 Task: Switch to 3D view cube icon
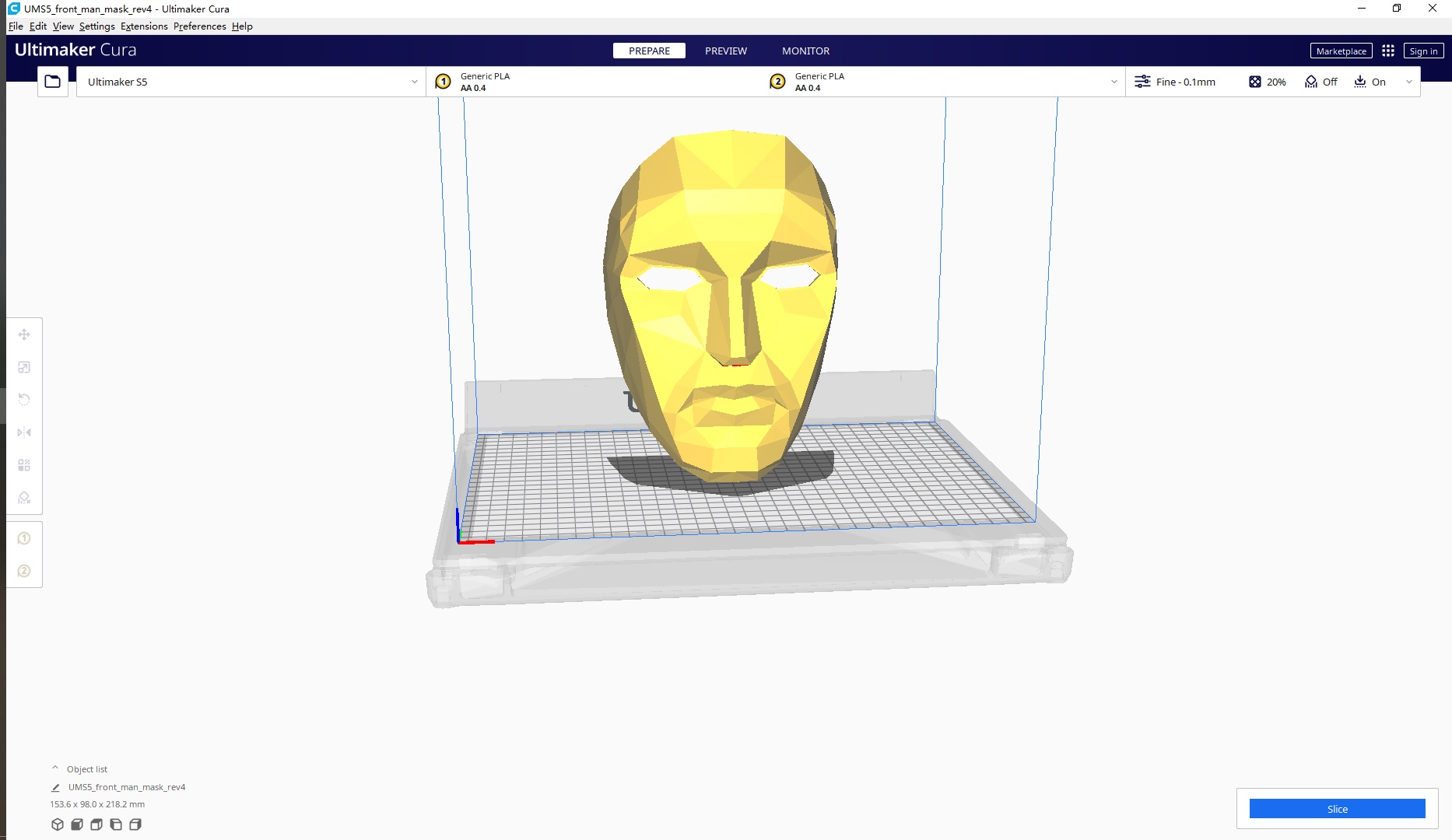(58, 824)
